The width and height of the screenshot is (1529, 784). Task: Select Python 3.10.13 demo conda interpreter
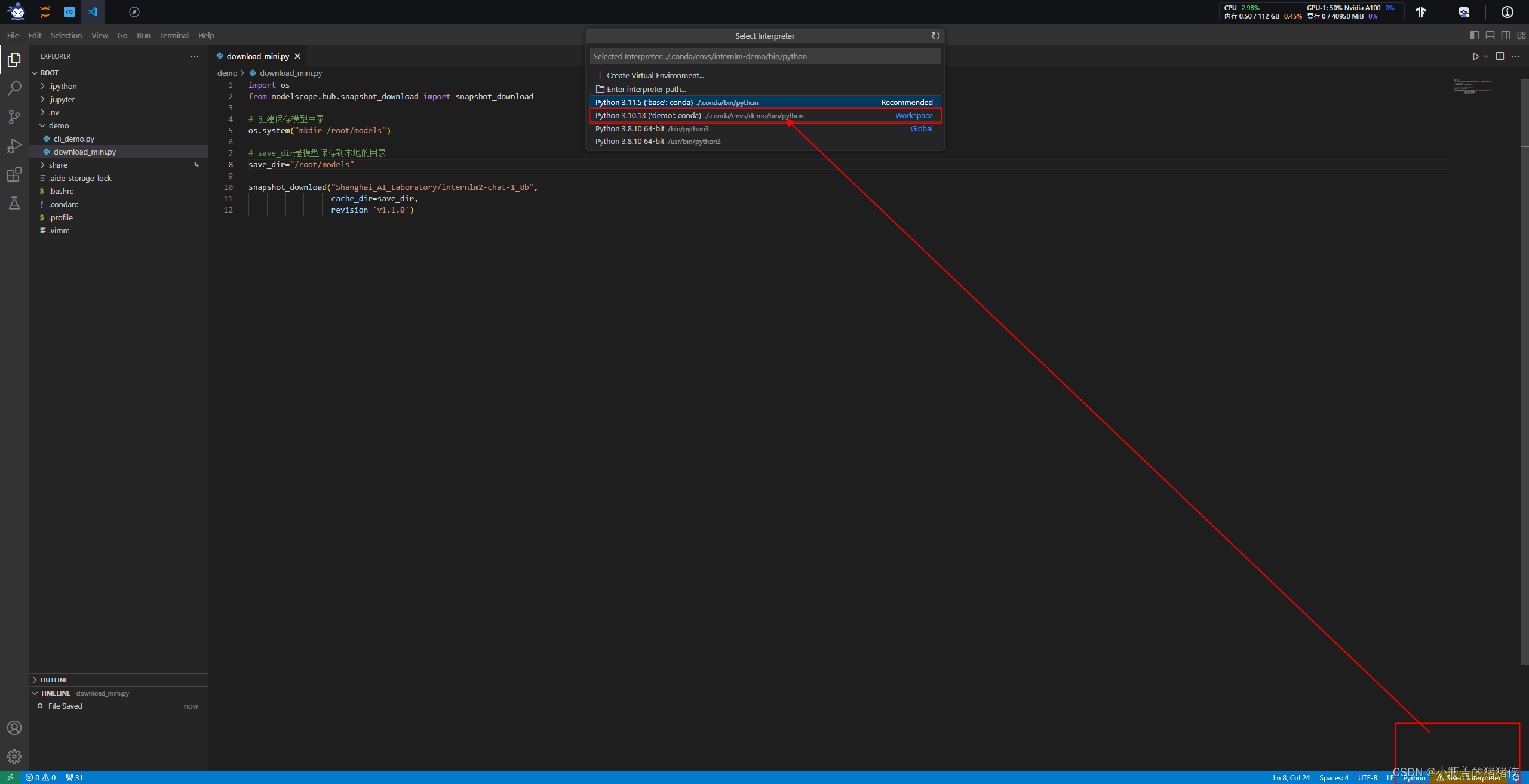[x=764, y=115]
